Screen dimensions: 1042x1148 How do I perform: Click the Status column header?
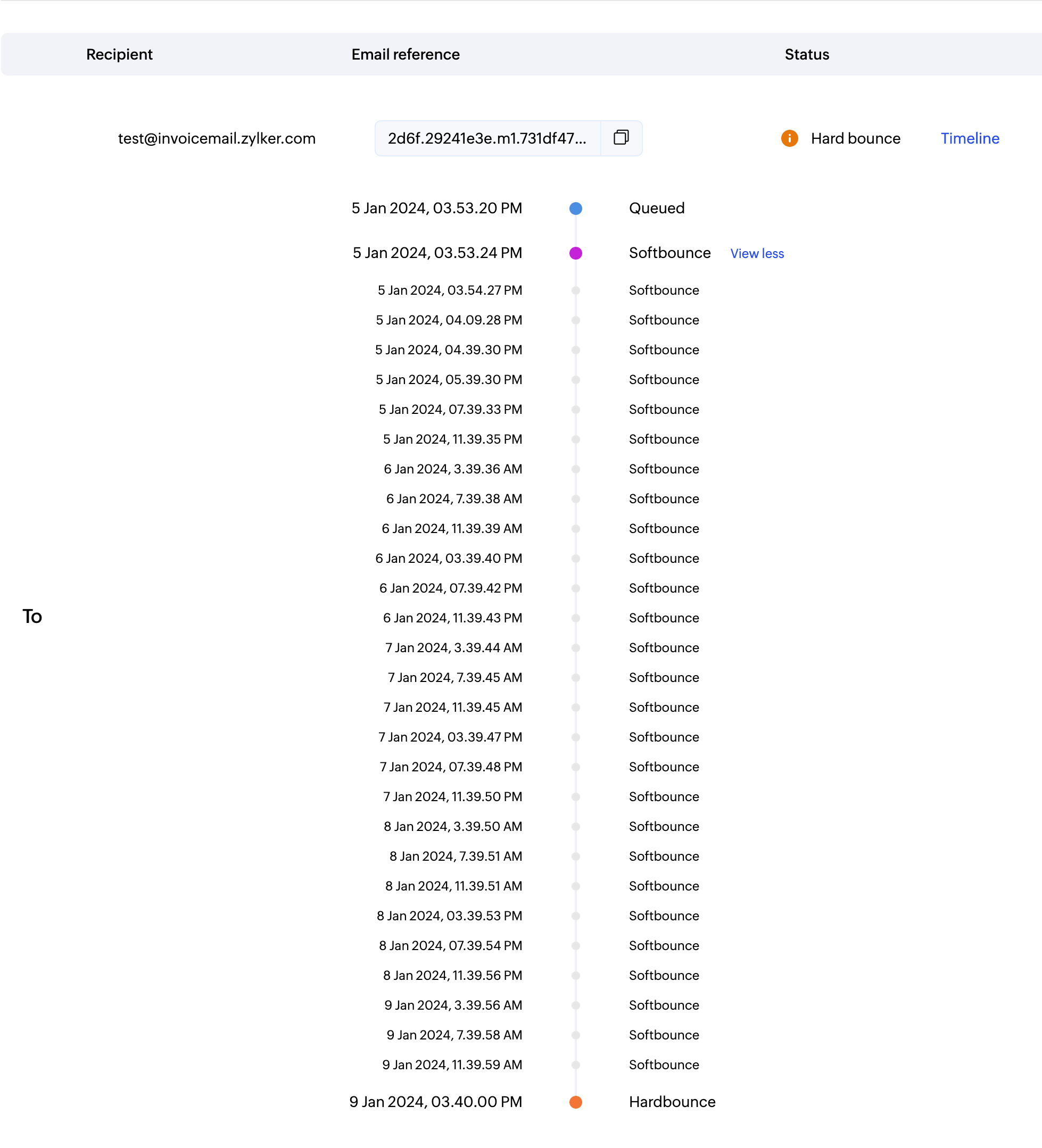coord(806,55)
